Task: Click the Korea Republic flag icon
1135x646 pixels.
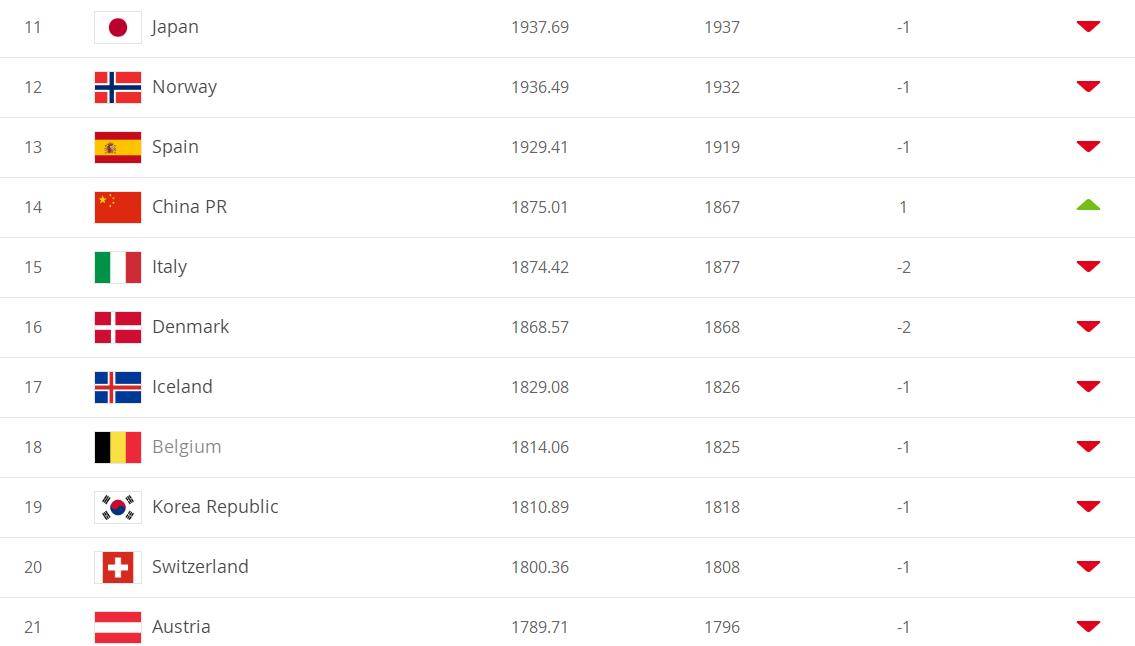Action: [x=118, y=508]
